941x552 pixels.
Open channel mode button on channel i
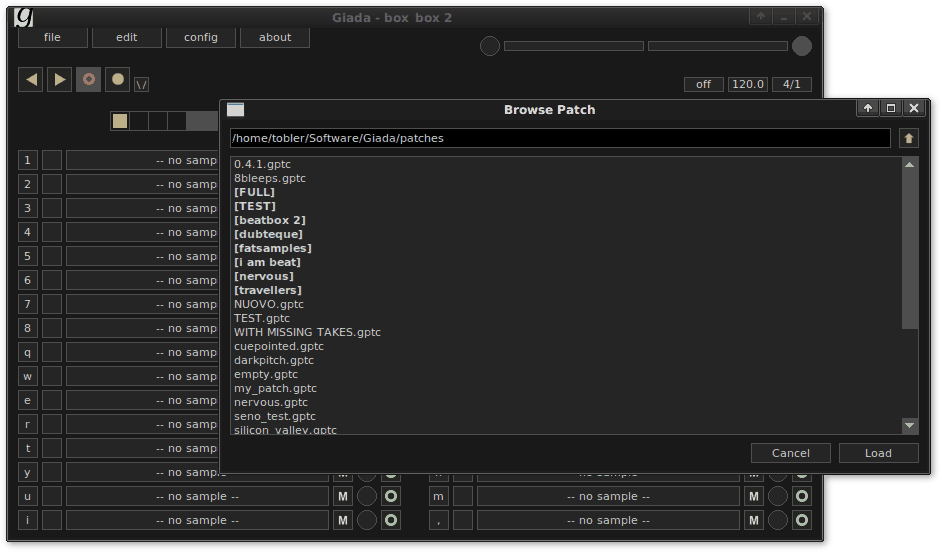click(391, 520)
